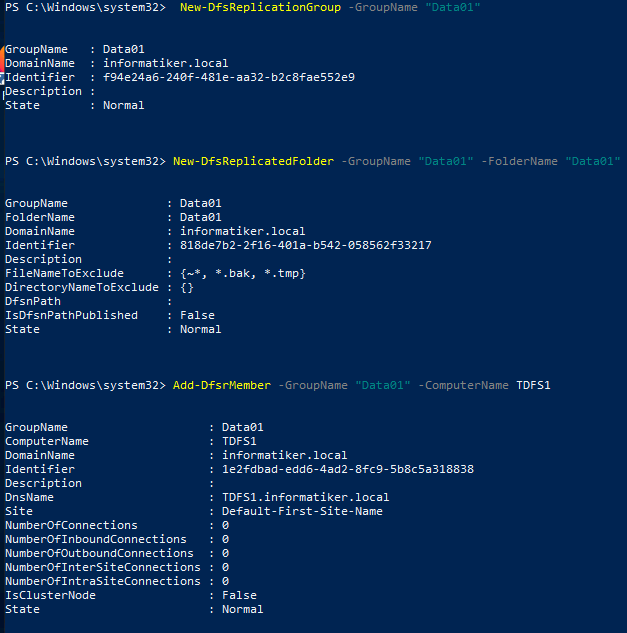
Task: Click the -ComputerName parameter text
Action: click(463, 385)
